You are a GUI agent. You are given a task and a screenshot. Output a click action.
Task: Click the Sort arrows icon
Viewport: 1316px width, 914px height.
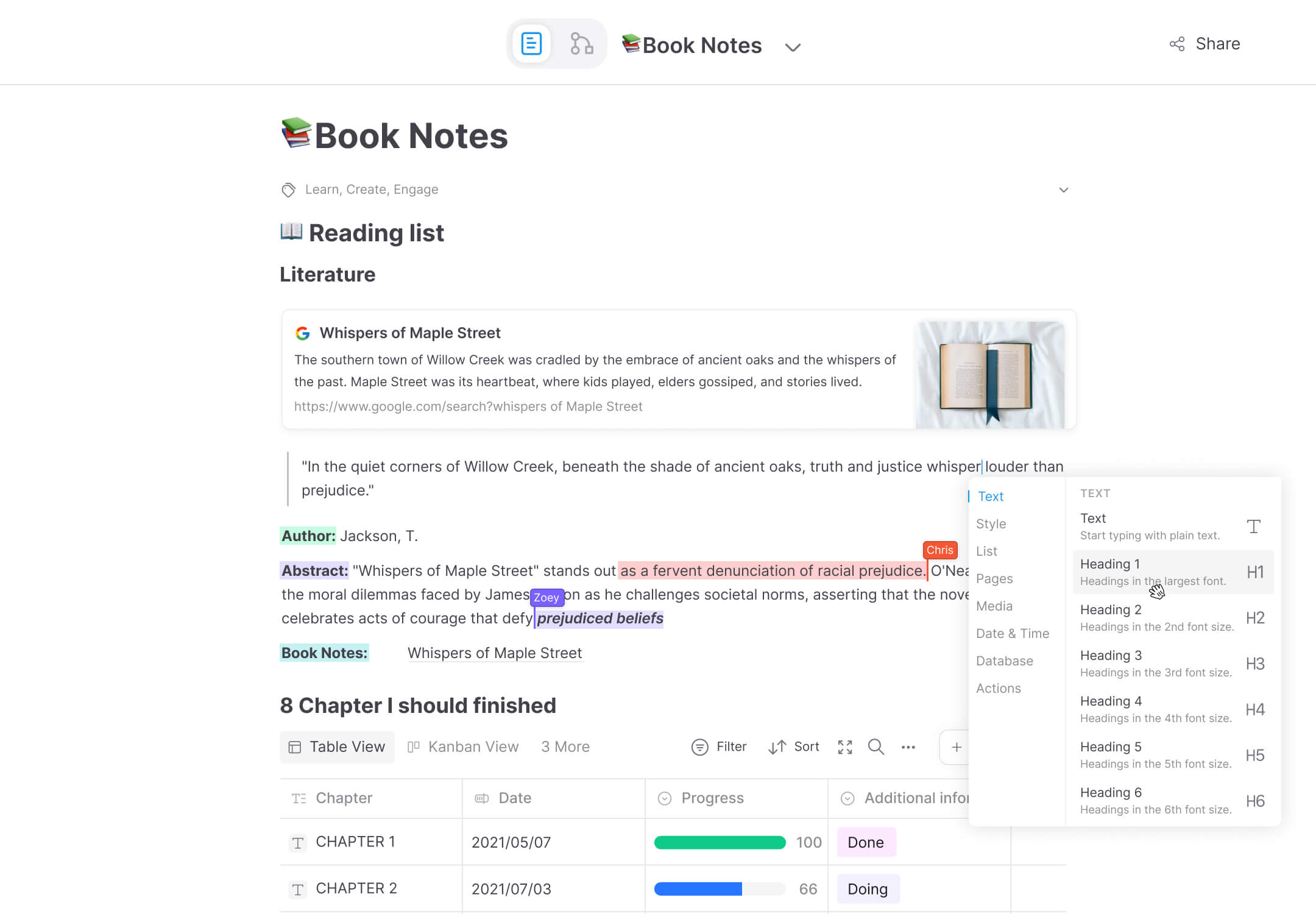(777, 747)
